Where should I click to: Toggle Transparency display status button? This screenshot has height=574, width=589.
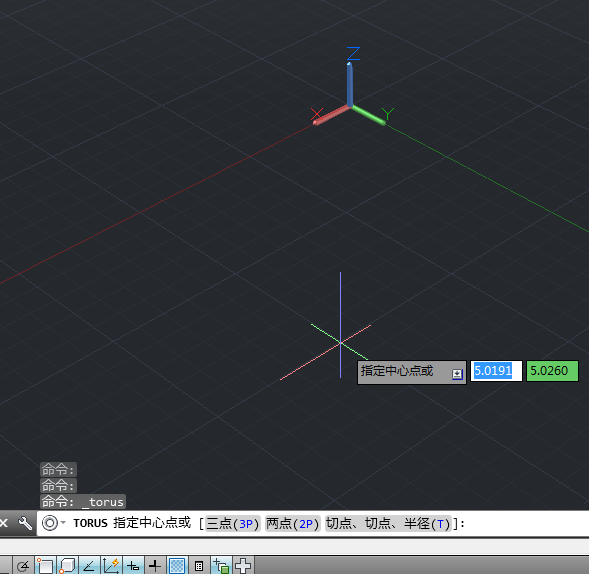tap(177, 565)
